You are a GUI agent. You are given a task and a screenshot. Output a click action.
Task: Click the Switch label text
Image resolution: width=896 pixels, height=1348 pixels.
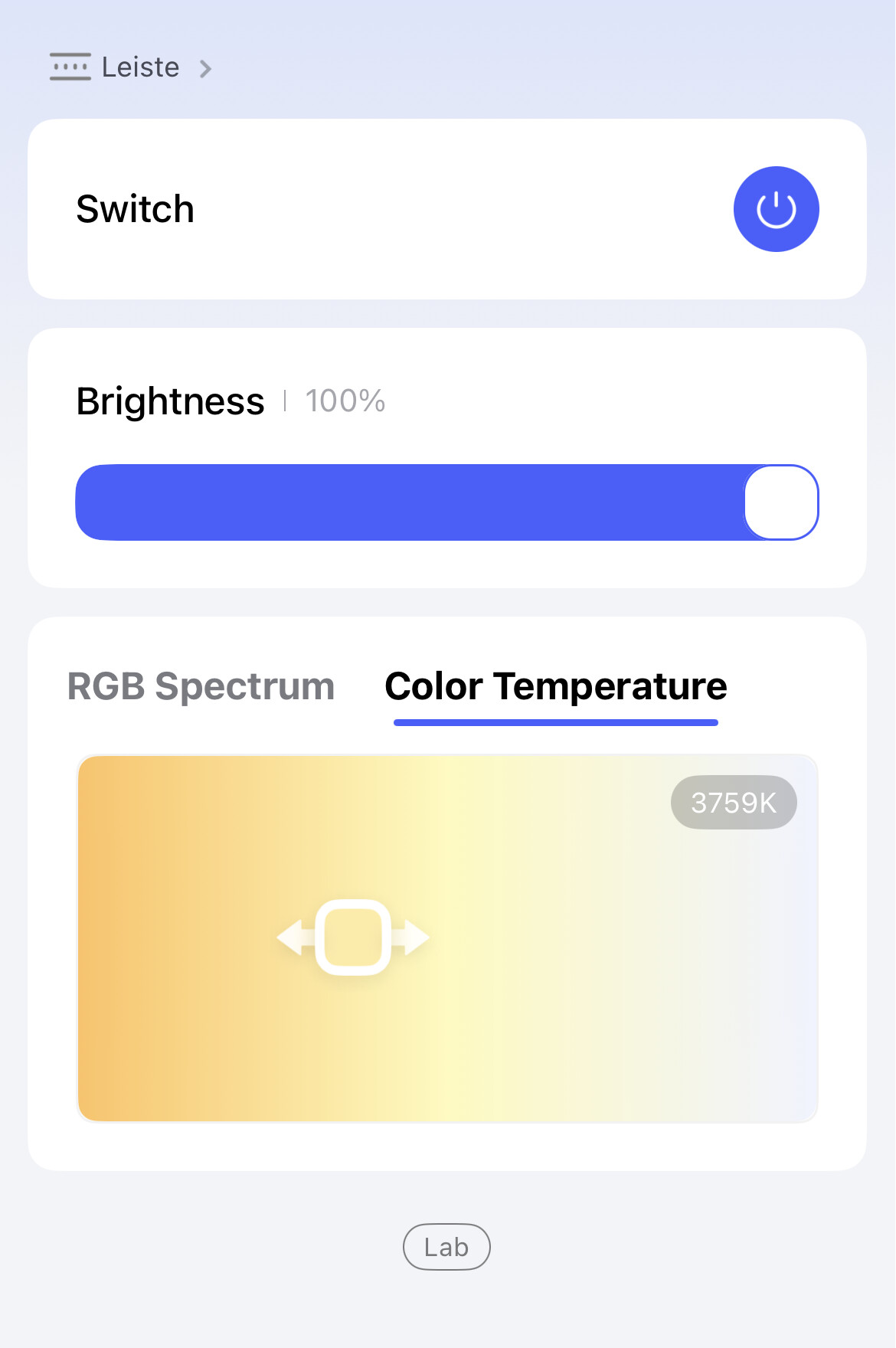pos(135,209)
